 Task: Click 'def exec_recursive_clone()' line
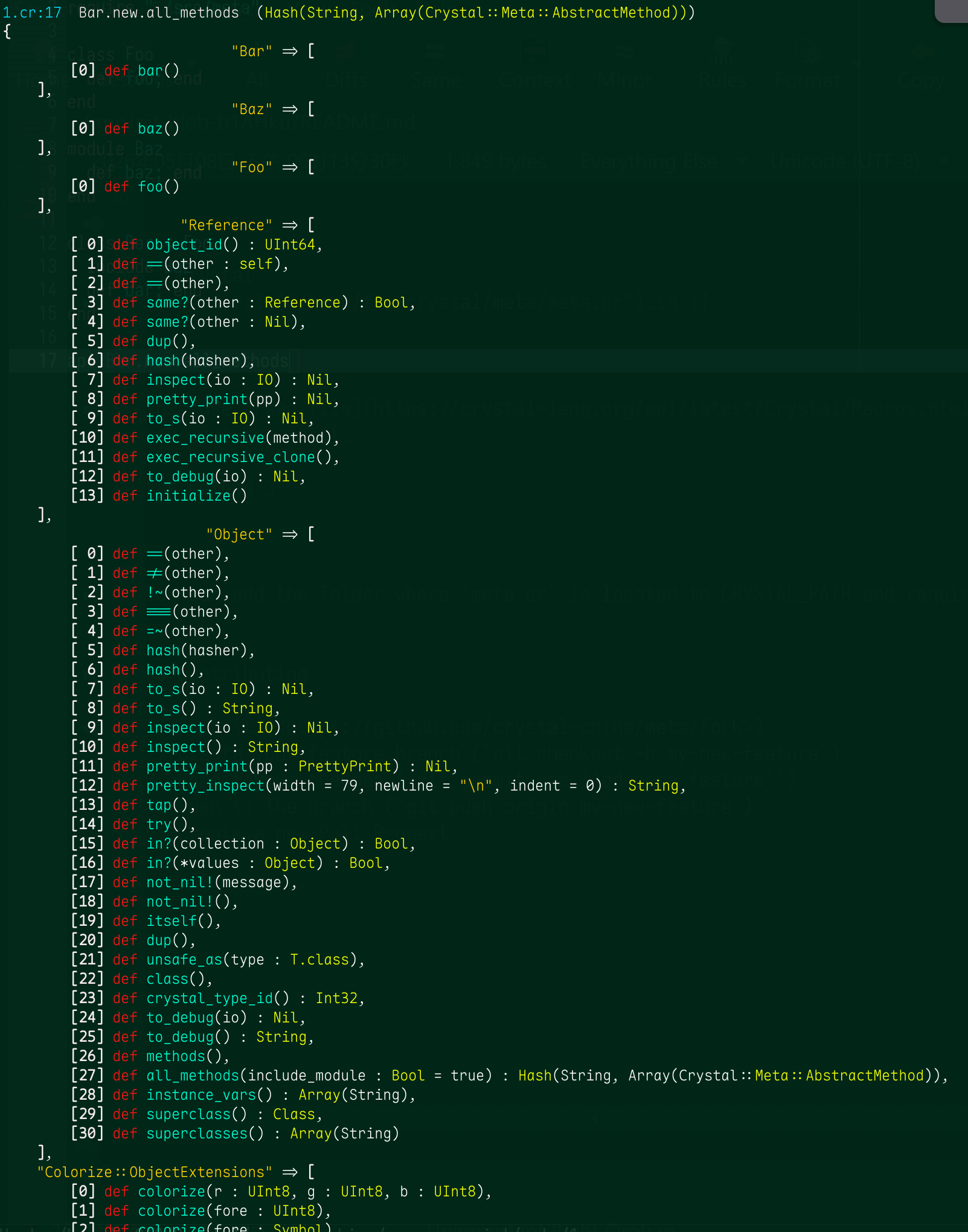[226, 457]
